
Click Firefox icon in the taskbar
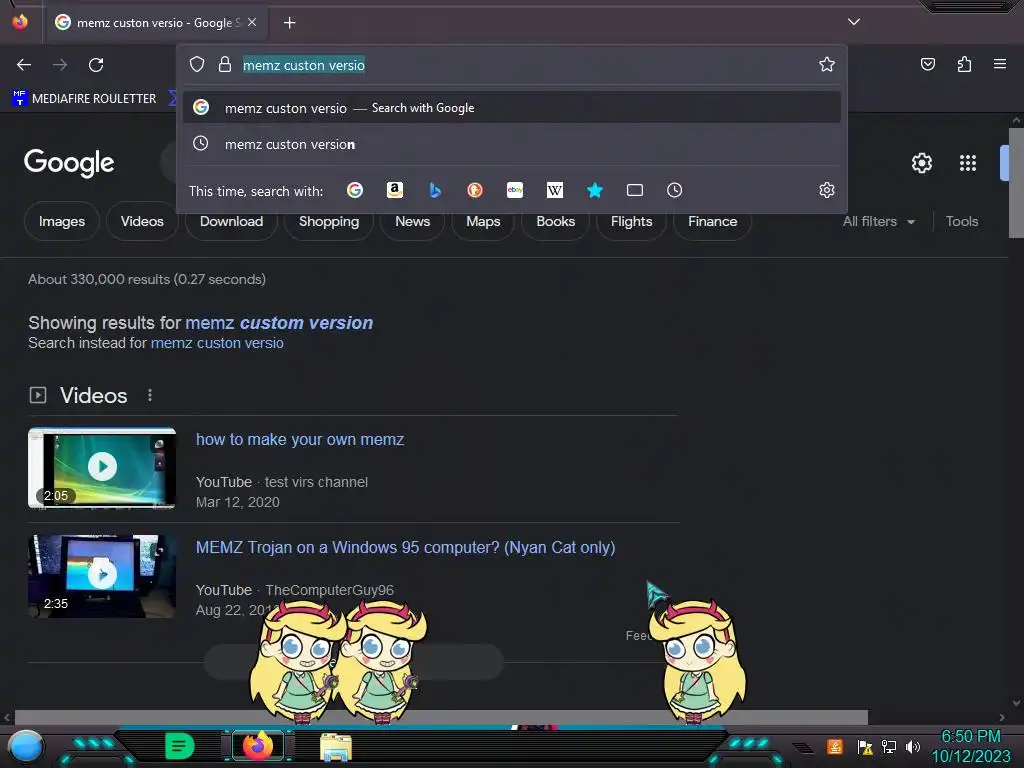[x=258, y=746]
